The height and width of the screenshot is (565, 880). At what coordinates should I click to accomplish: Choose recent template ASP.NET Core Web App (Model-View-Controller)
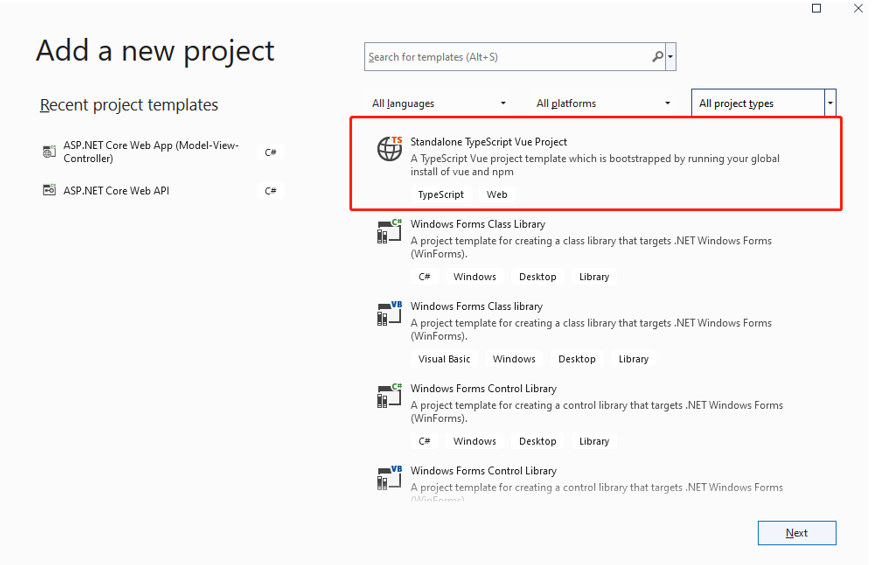tap(163, 151)
